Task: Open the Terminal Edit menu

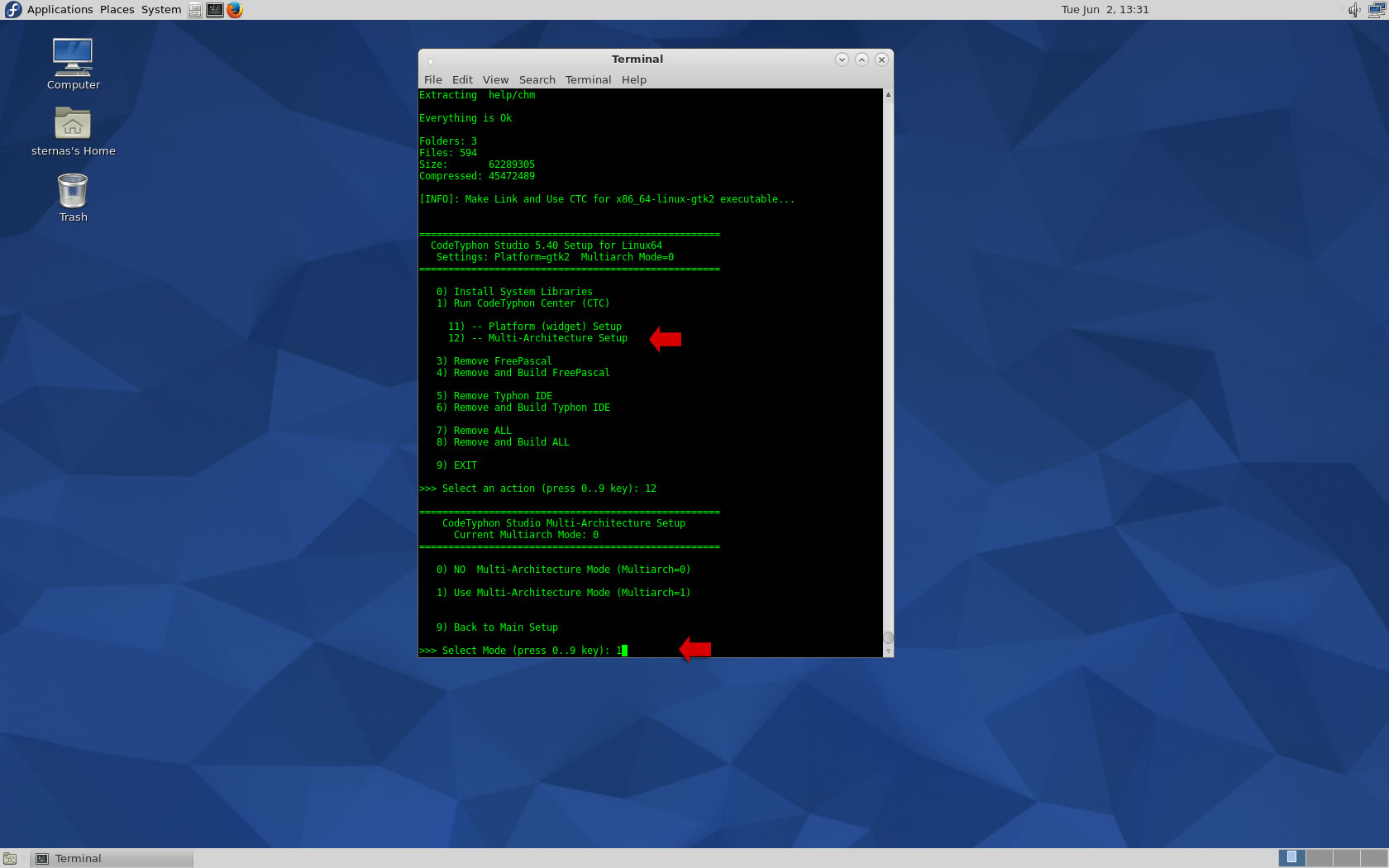Action: pos(462,79)
